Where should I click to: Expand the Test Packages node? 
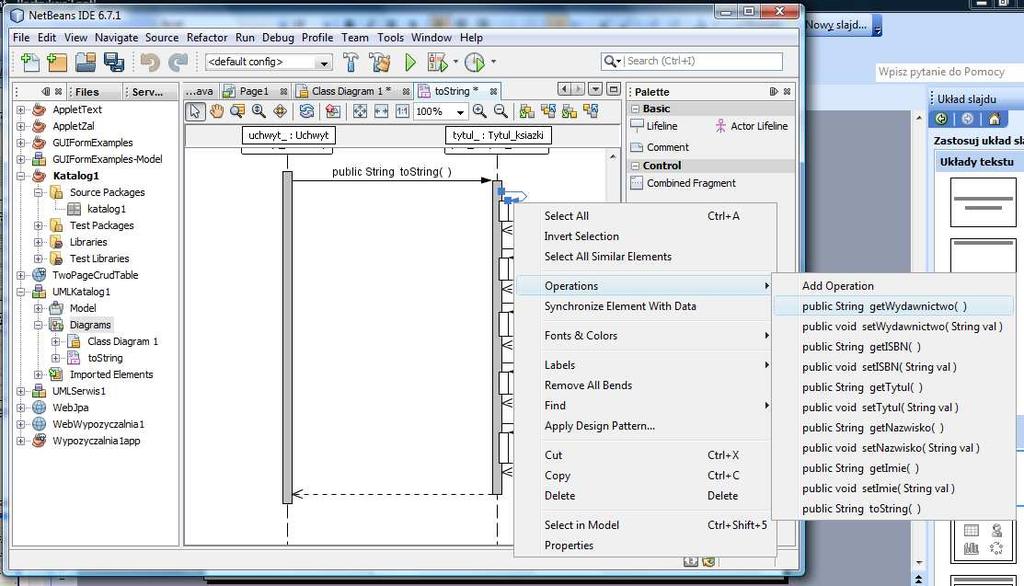click(x=39, y=225)
